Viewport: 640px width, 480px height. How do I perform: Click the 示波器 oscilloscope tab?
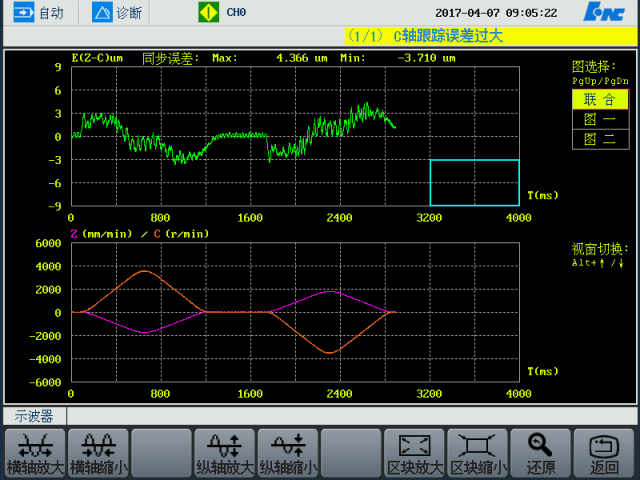tap(34, 415)
